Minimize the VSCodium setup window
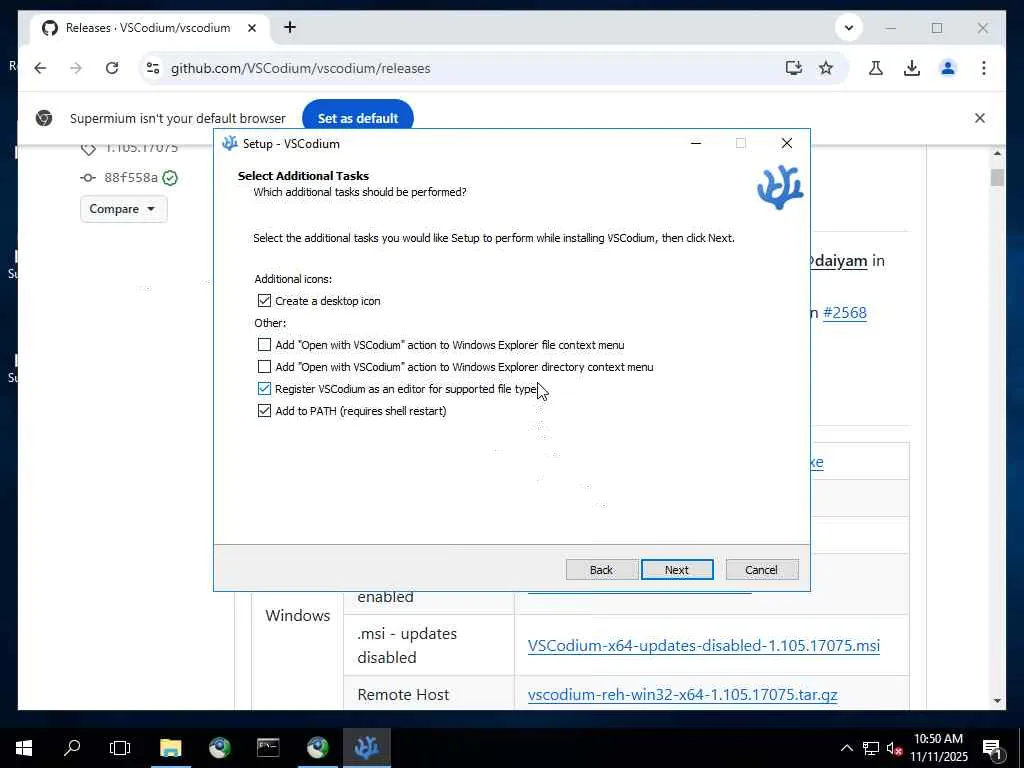The width and height of the screenshot is (1024, 768). coord(696,144)
